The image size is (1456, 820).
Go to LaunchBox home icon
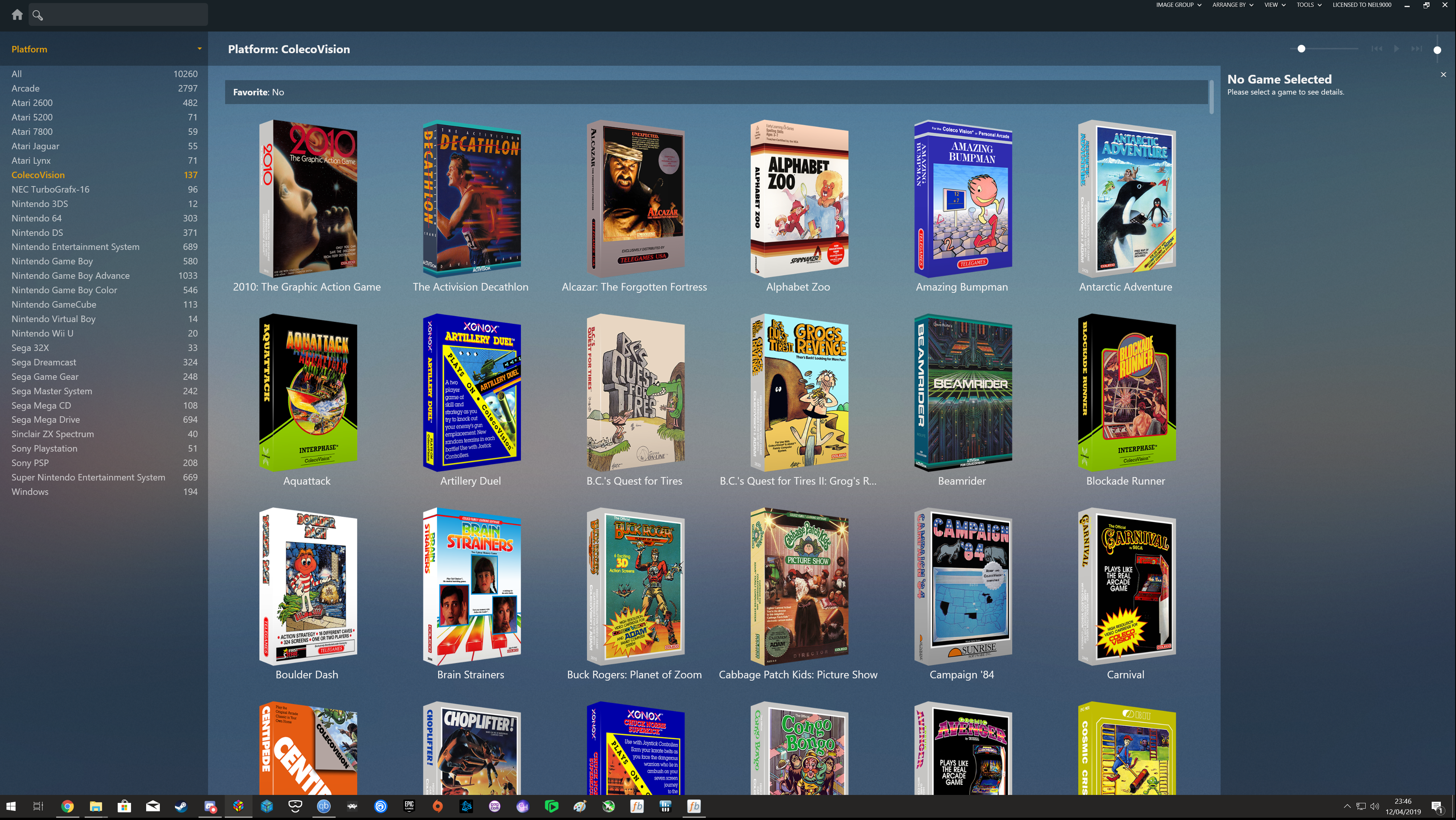[17, 15]
